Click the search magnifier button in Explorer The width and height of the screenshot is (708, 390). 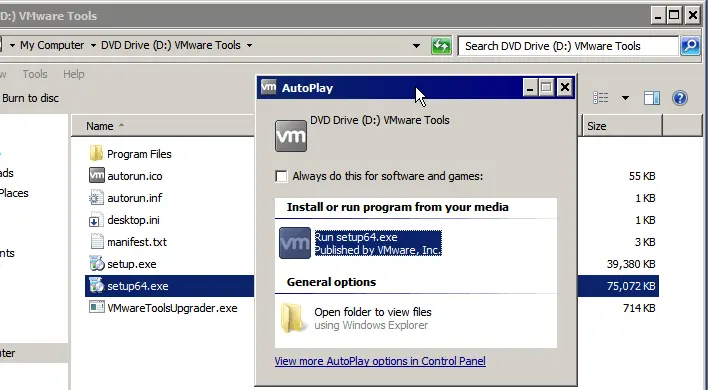pyautogui.click(x=690, y=46)
